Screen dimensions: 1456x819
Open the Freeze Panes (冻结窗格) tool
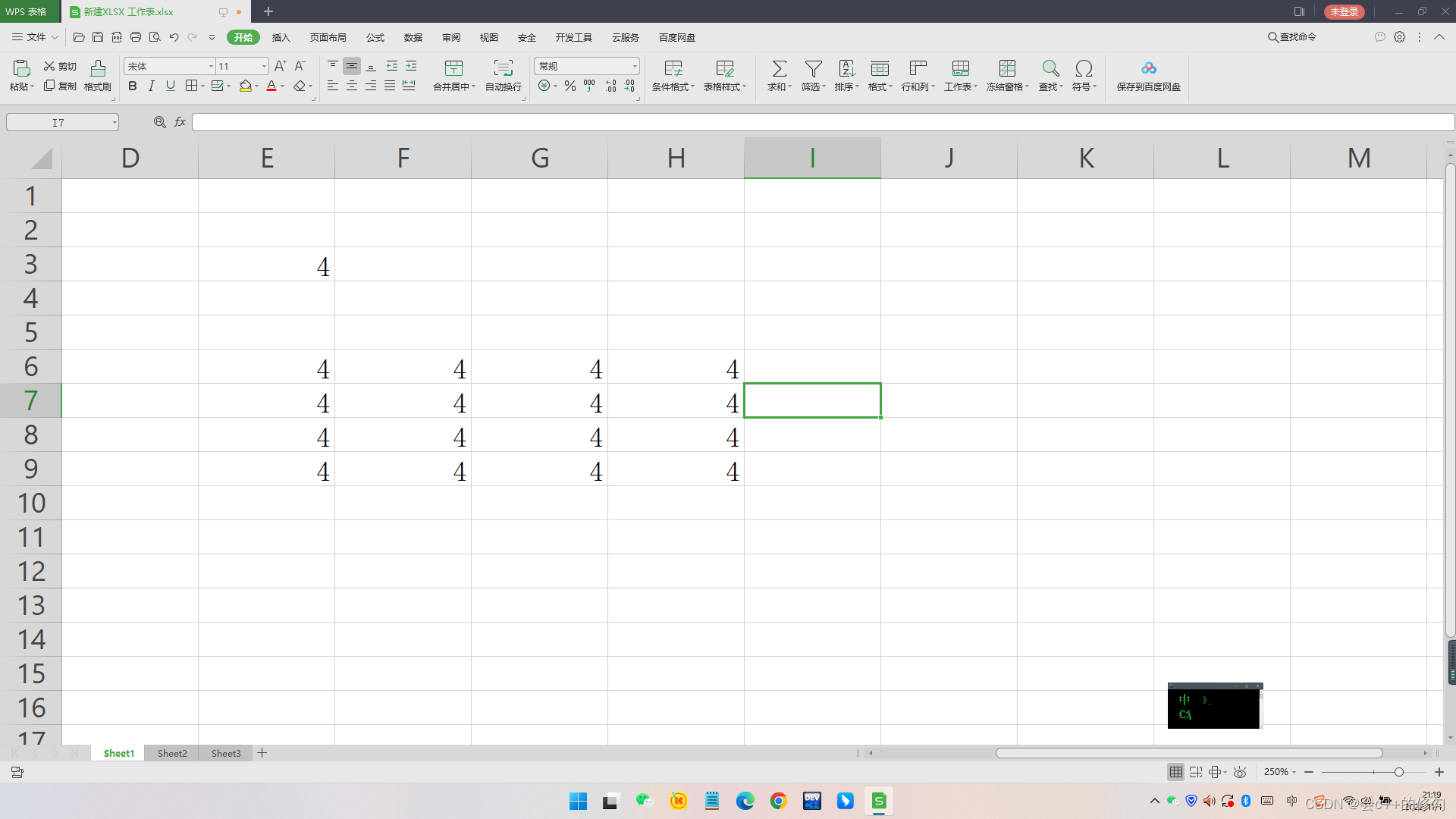point(1007,69)
